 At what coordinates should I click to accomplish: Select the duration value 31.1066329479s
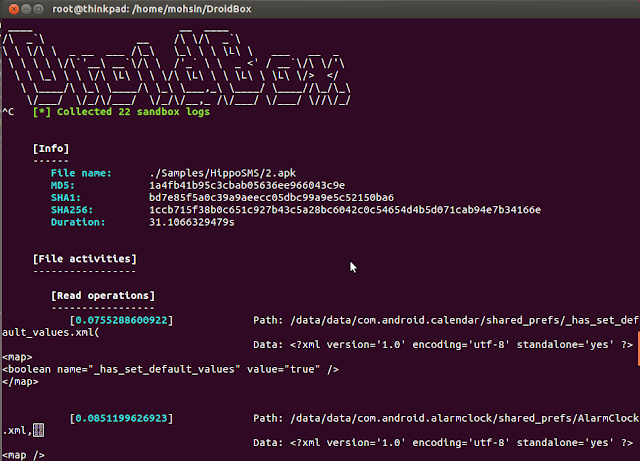pyautogui.click(x=192, y=222)
